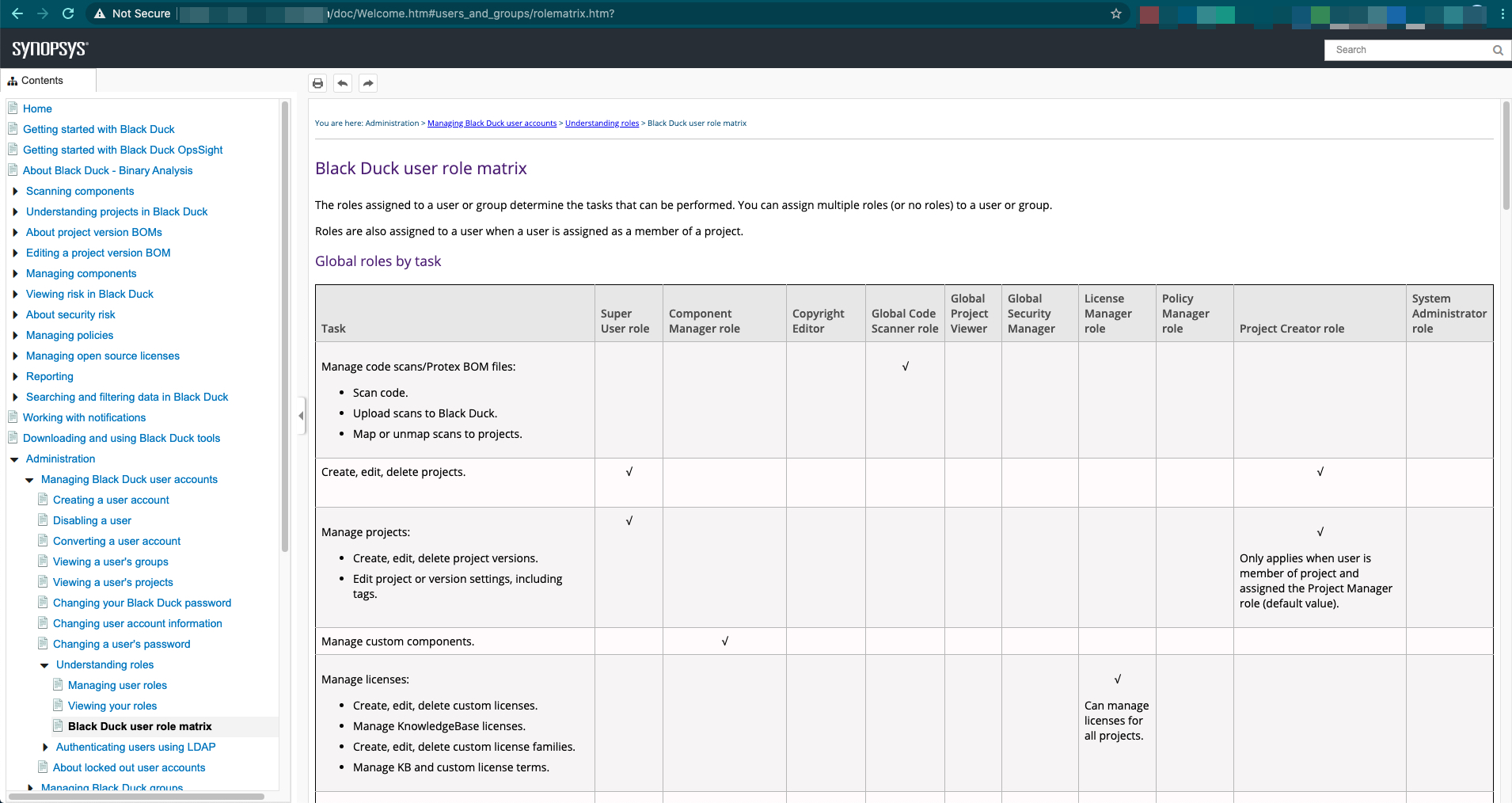
Task: Click the browser back arrow
Action: click(17, 13)
